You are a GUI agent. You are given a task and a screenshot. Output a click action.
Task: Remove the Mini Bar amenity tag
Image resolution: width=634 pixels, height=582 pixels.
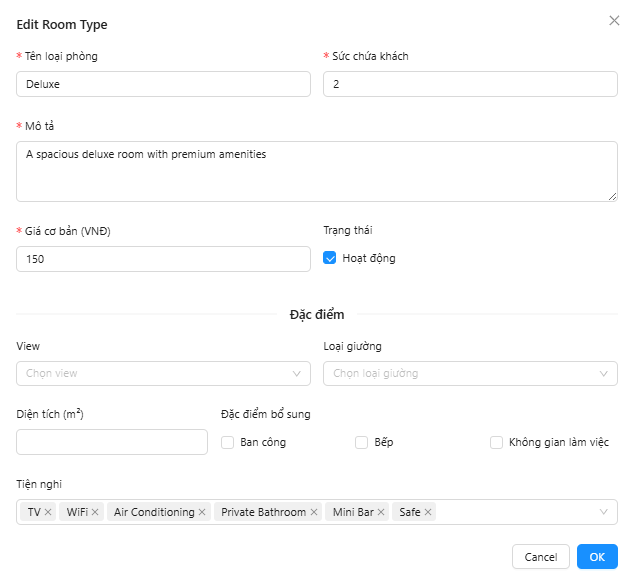(381, 512)
